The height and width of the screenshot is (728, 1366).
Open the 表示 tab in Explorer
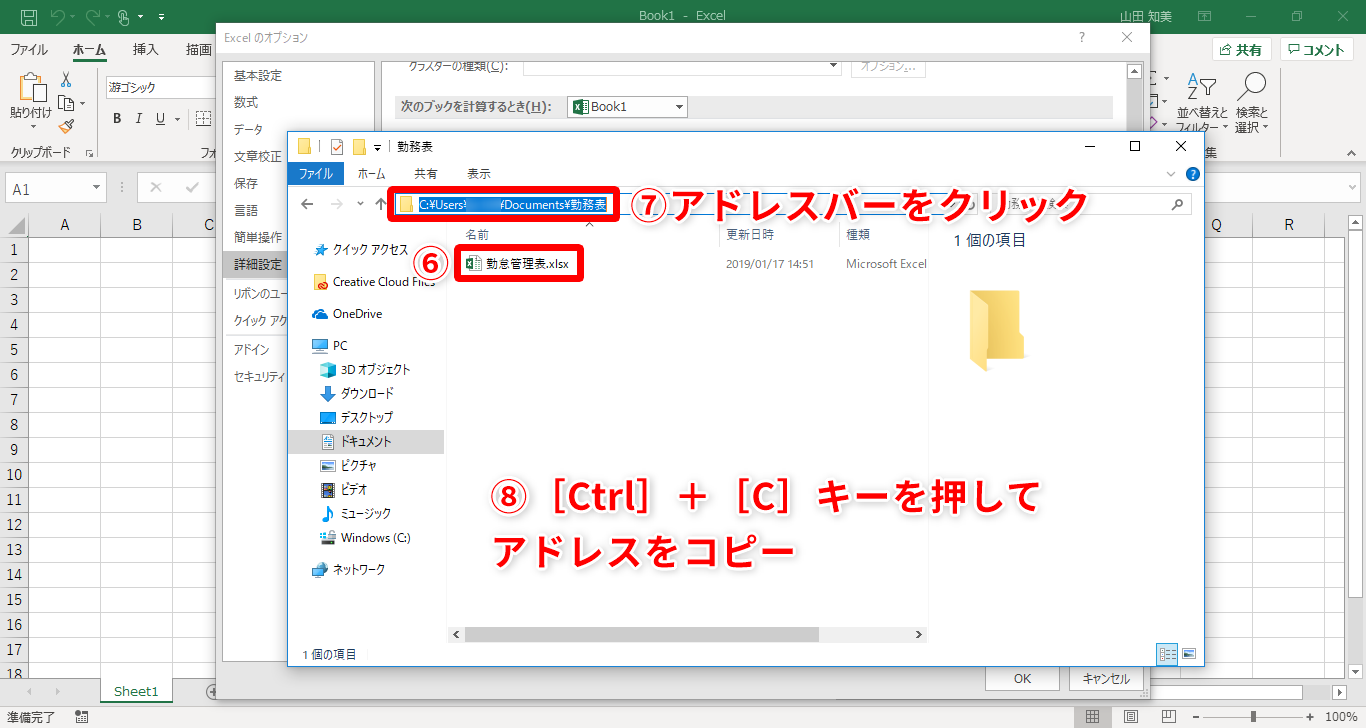click(479, 173)
